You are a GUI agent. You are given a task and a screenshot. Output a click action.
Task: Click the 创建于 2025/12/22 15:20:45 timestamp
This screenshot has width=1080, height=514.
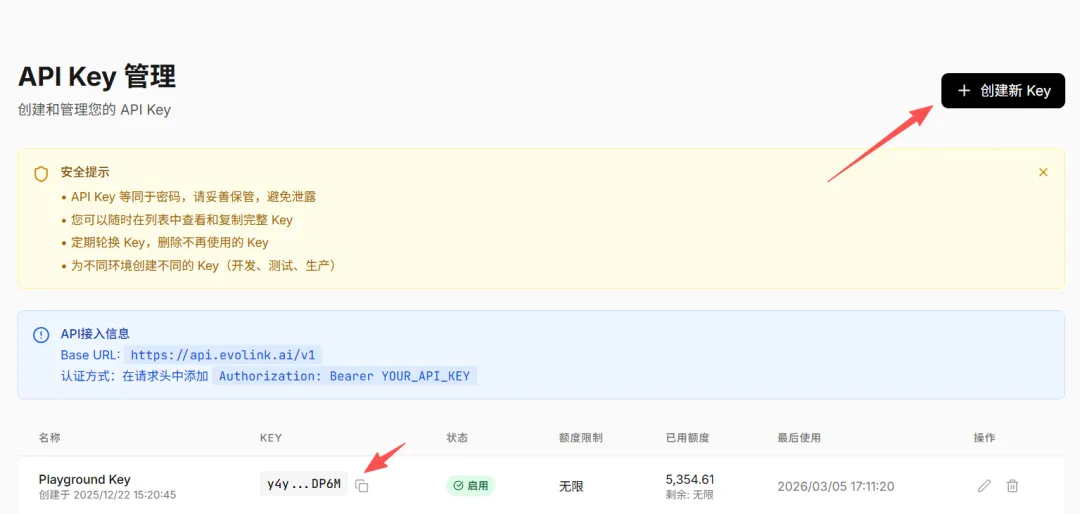(107, 495)
